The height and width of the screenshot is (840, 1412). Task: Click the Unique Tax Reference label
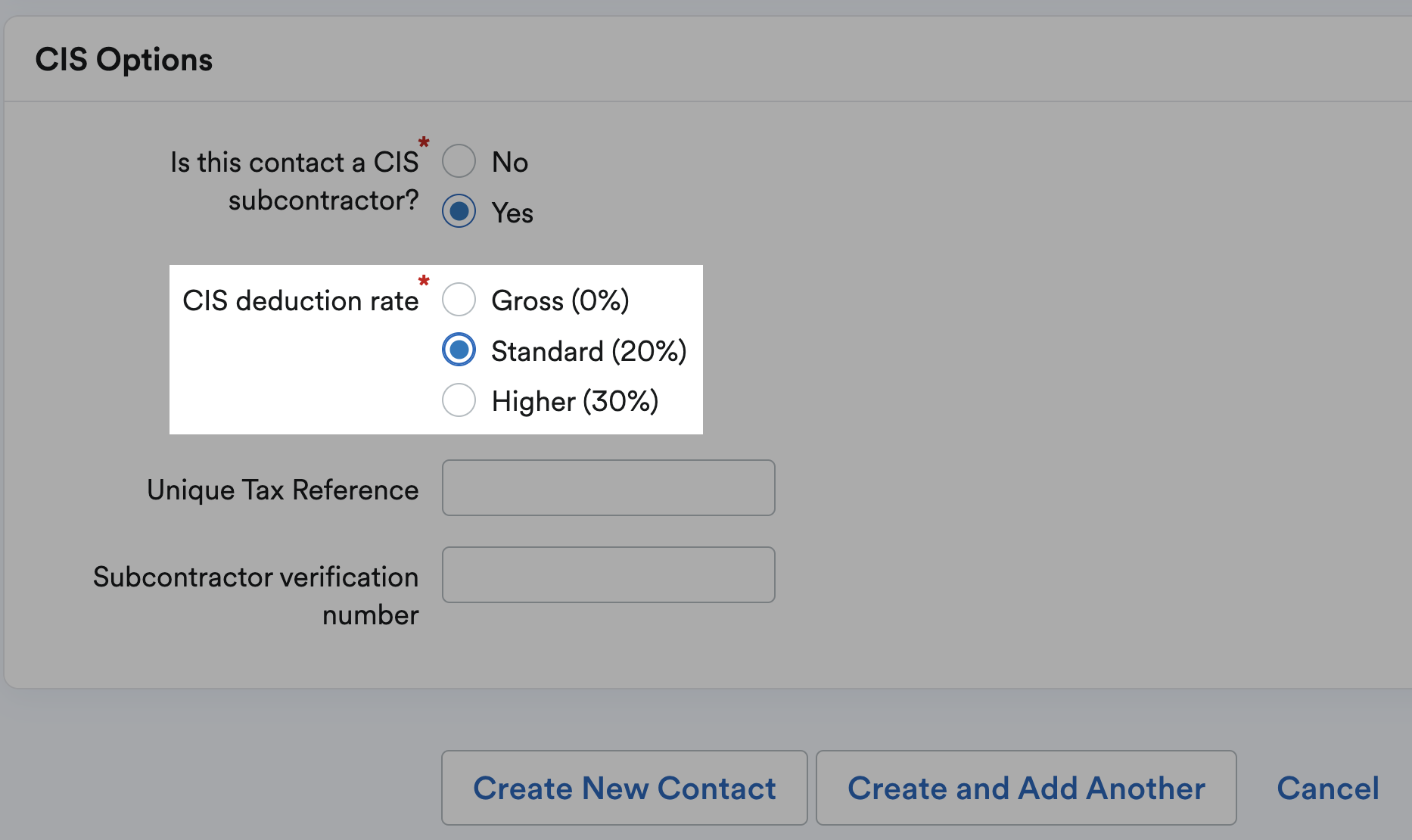point(283,490)
